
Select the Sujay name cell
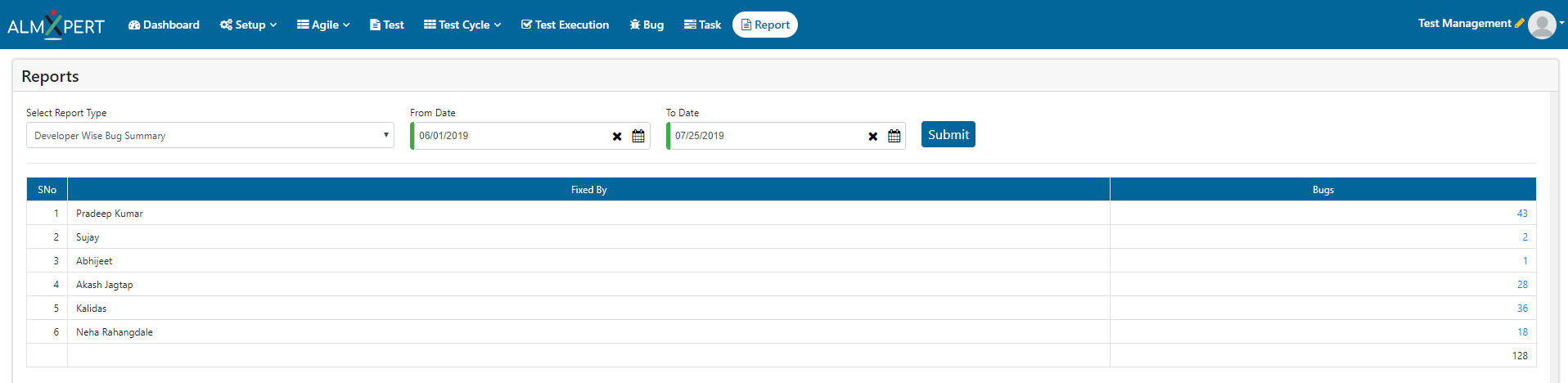589,237
